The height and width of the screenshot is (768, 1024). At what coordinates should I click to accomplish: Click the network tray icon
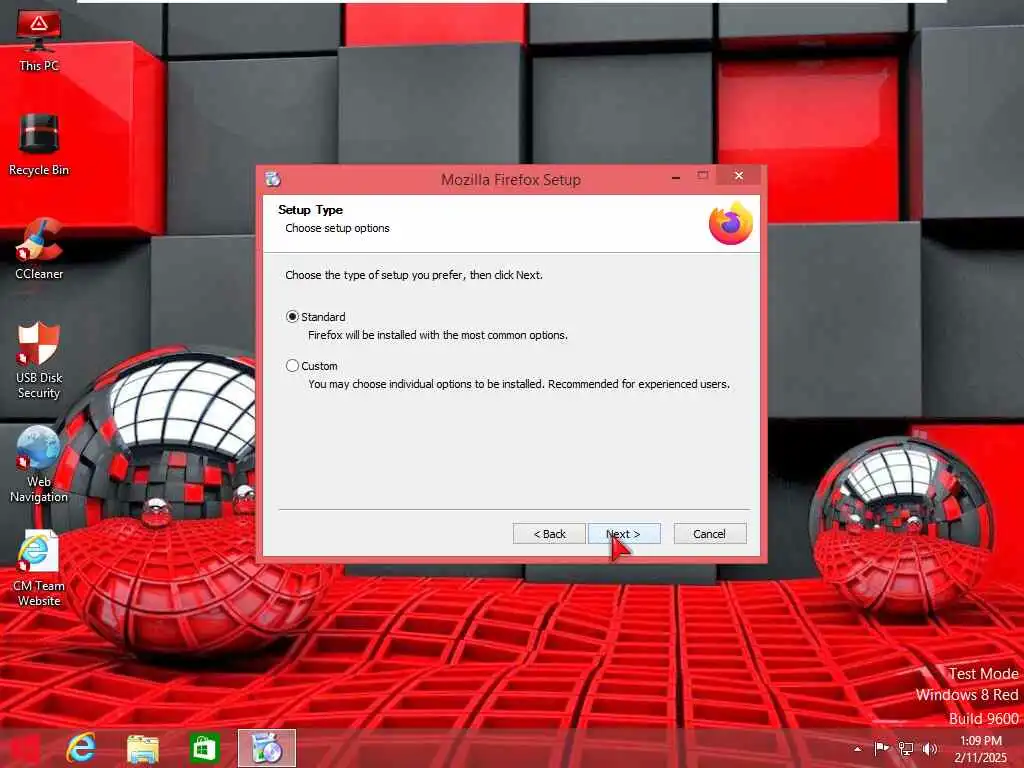[x=905, y=748]
